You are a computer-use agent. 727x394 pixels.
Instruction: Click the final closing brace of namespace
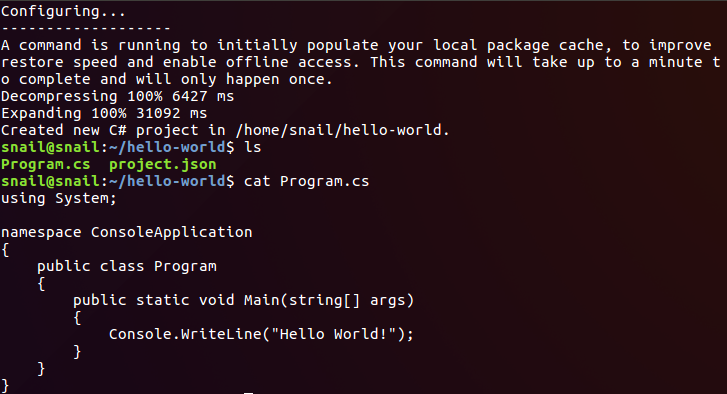5,385
